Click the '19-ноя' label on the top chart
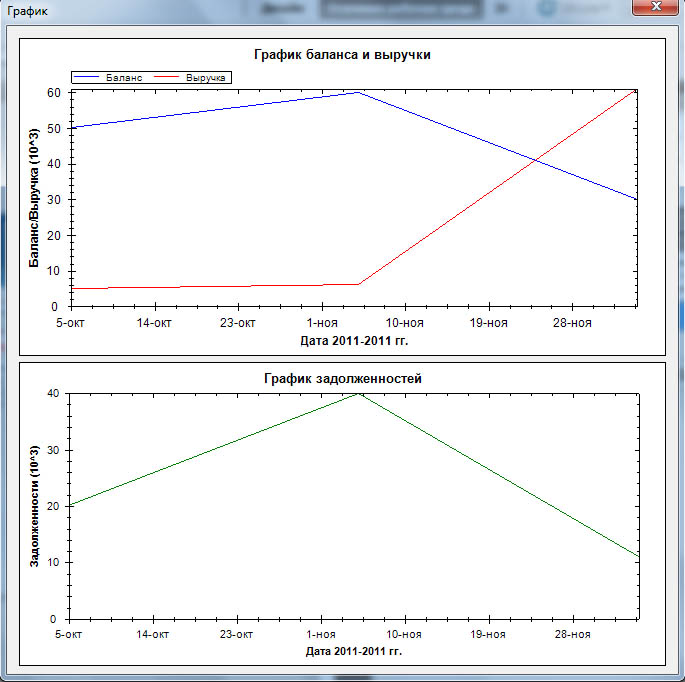This screenshot has height=682, width=685. coord(488,323)
